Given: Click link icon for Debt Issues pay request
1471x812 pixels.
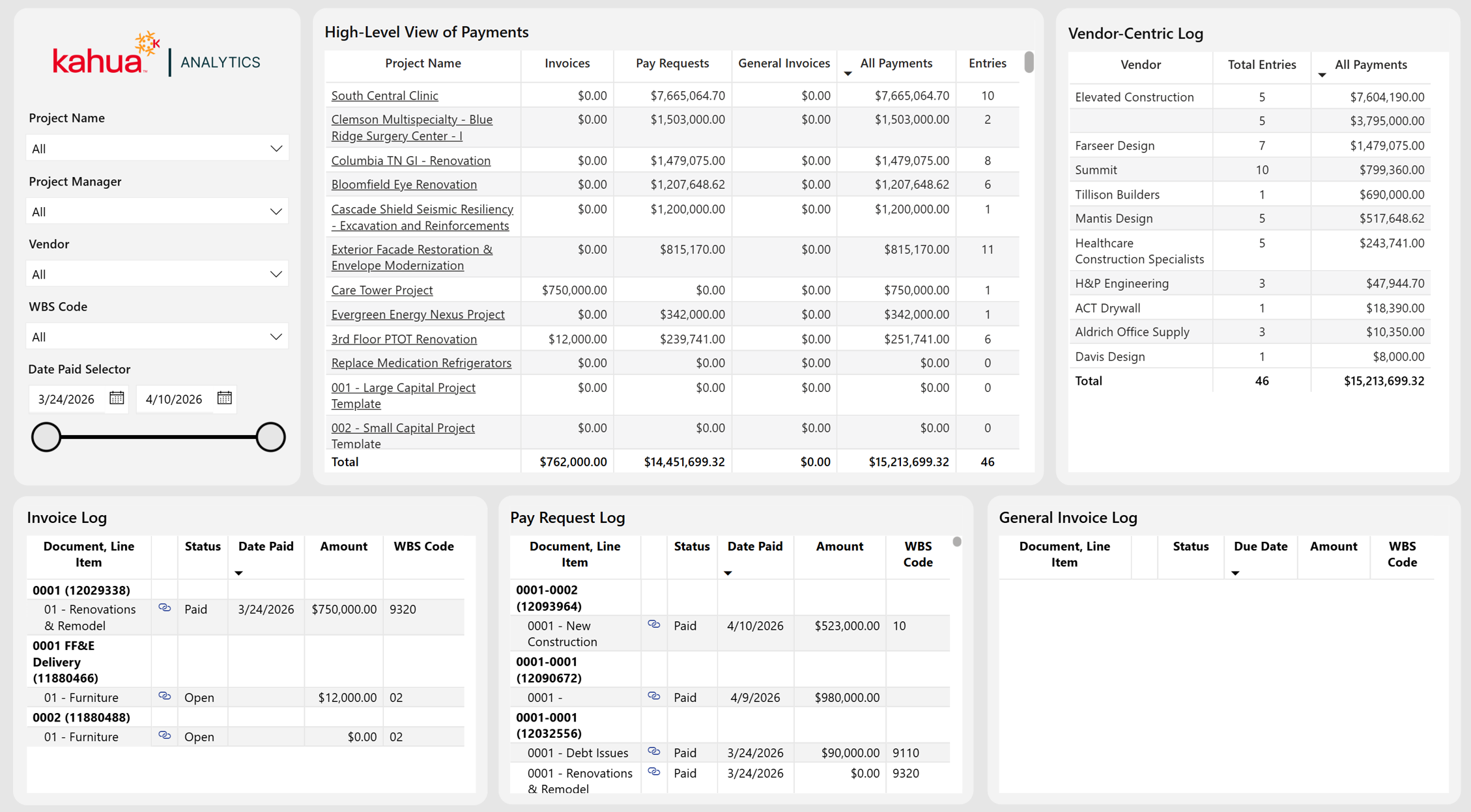Looking at the screenshot, I should [654, 751].
